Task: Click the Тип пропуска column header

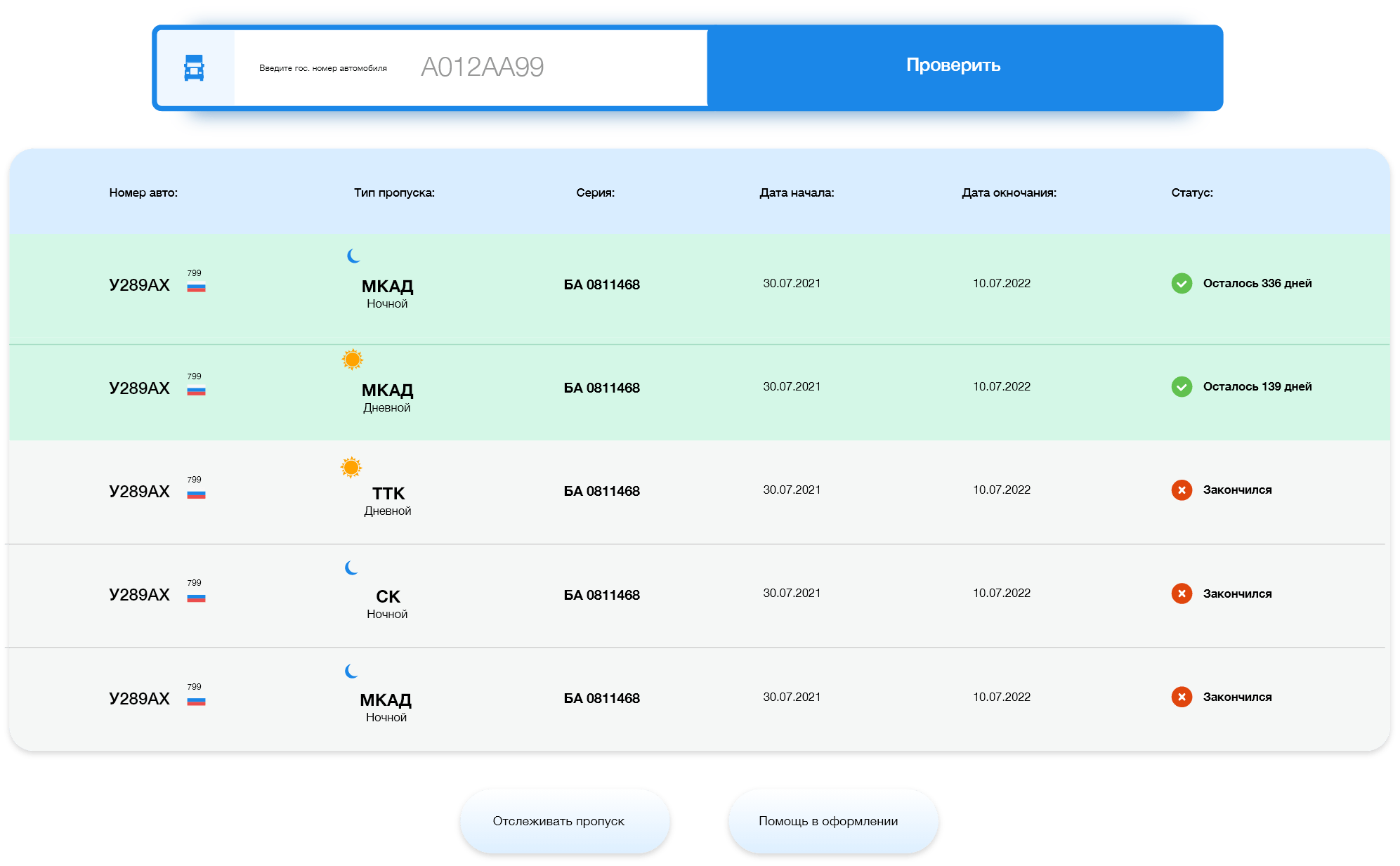Action: (x=394, y=192)
